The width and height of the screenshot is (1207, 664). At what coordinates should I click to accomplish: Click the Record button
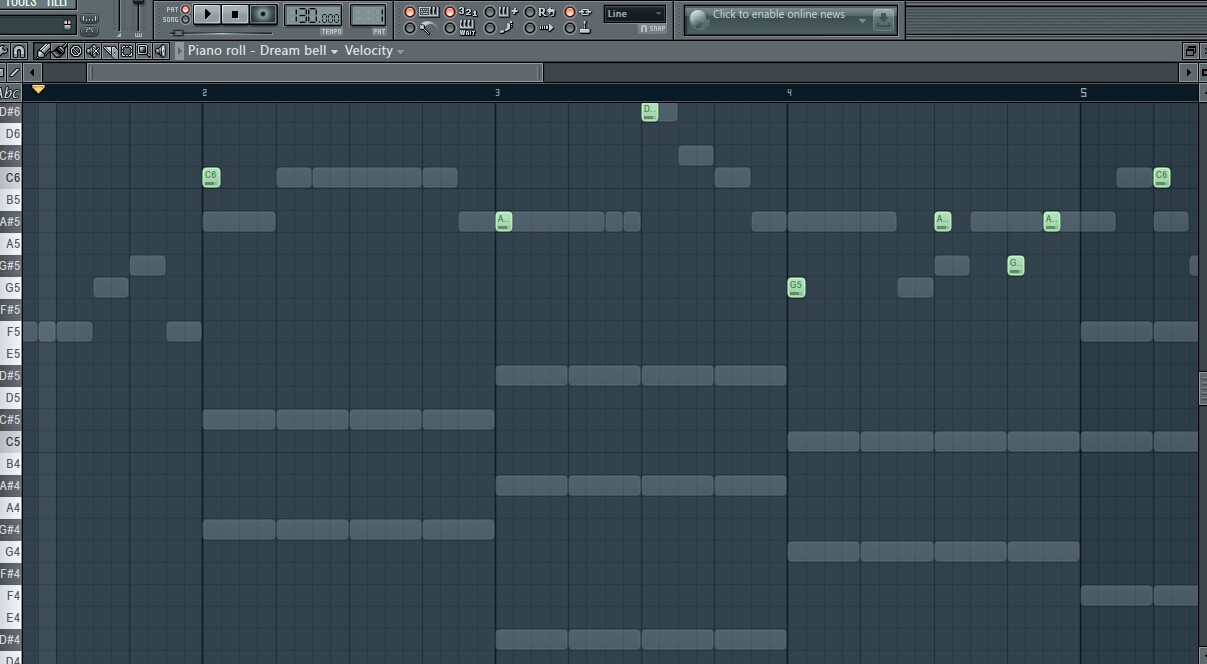click(264, 14)
